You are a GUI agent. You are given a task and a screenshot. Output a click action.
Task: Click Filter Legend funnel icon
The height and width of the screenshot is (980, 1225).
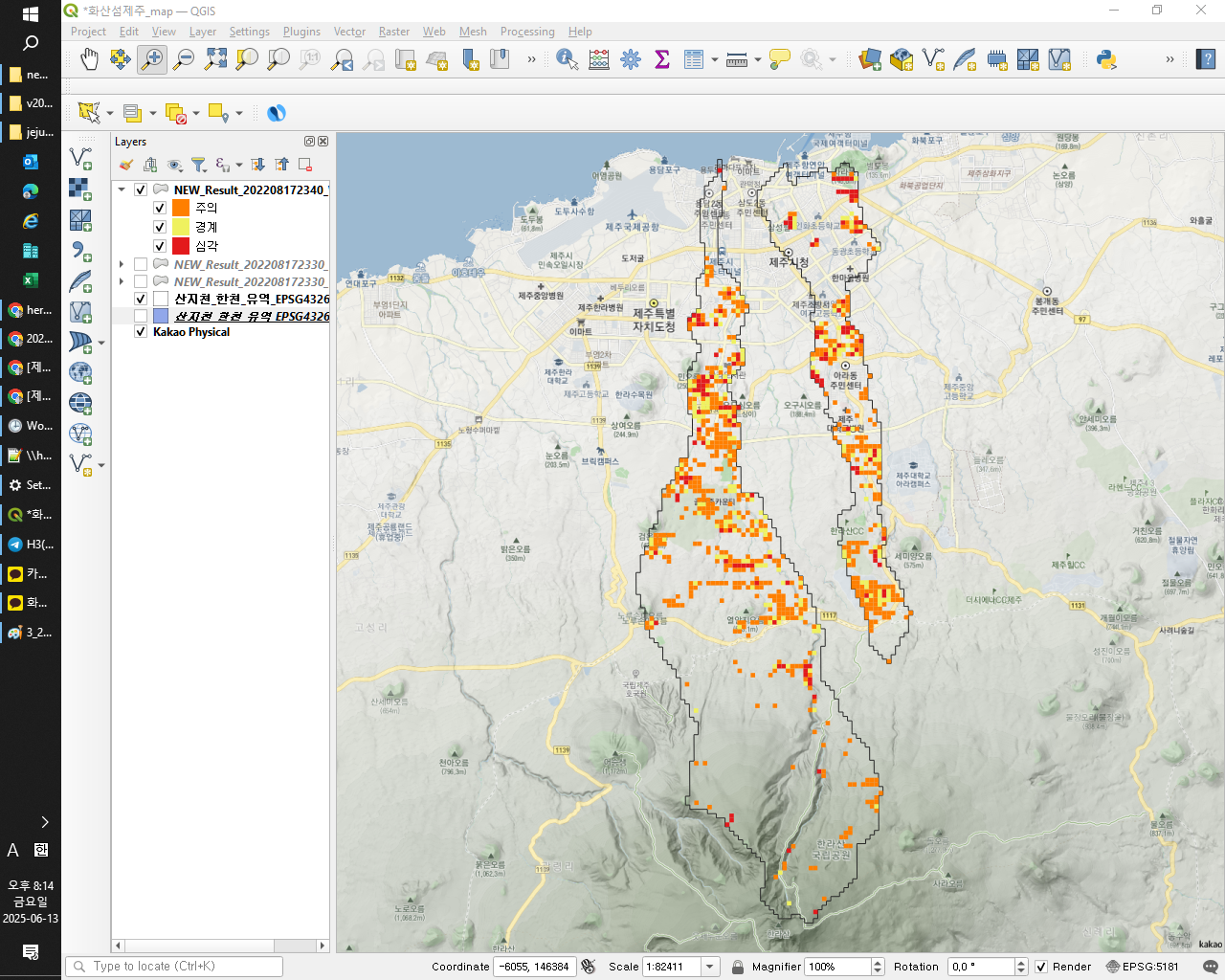(198, 165)
